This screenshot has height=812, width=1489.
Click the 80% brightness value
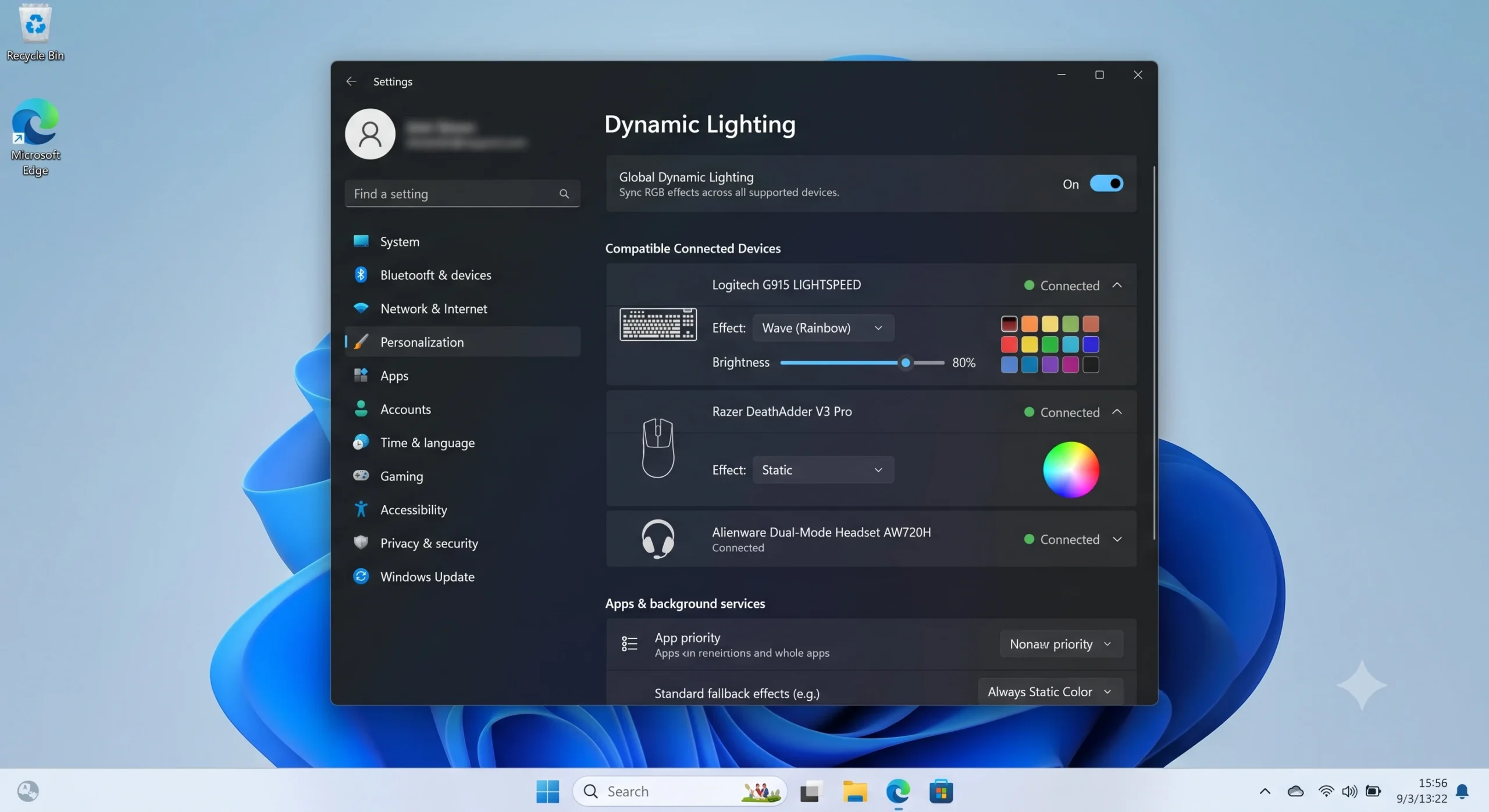(963, 362)
